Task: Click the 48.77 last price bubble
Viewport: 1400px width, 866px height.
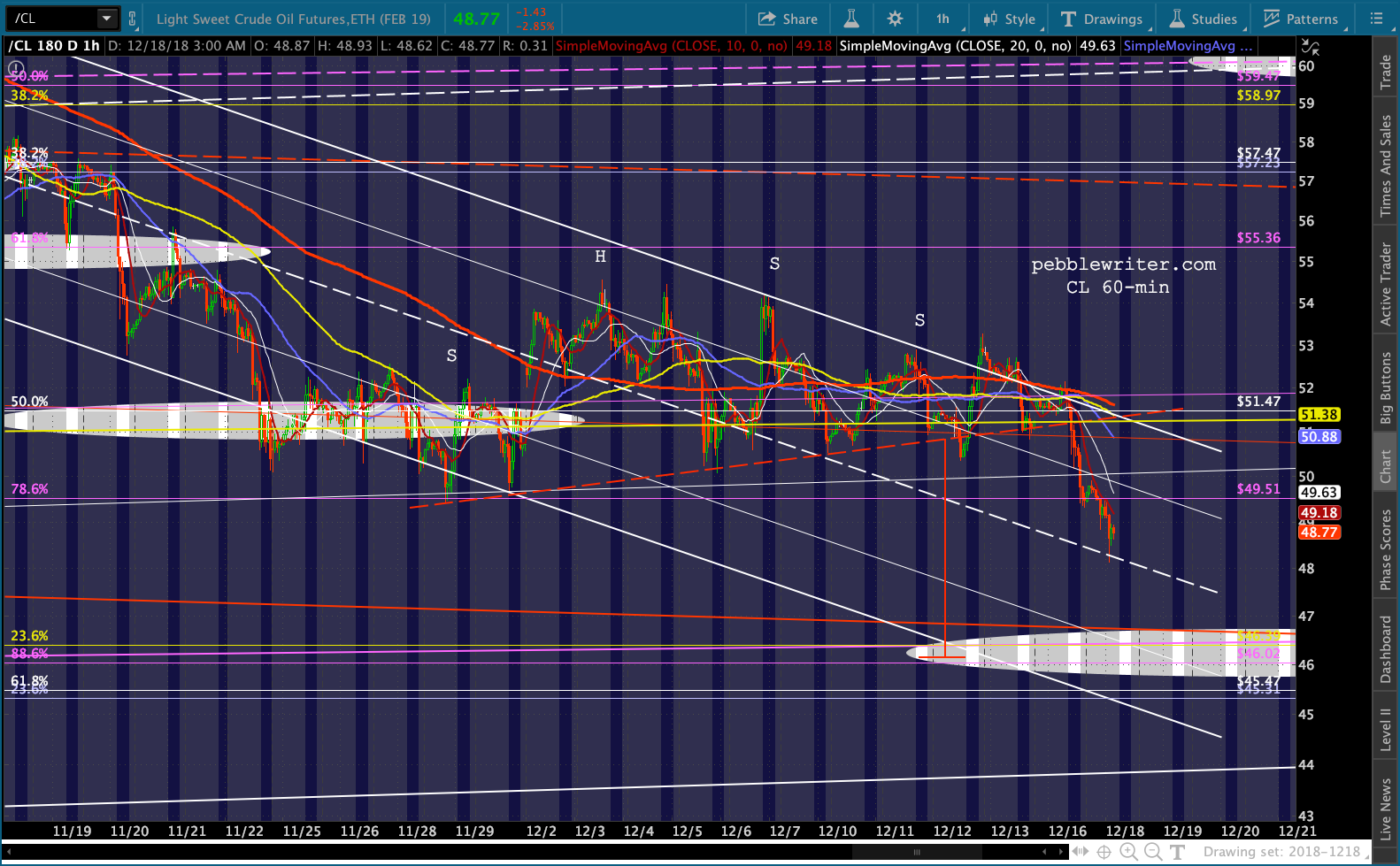Action: click(x=1319, y=533)
